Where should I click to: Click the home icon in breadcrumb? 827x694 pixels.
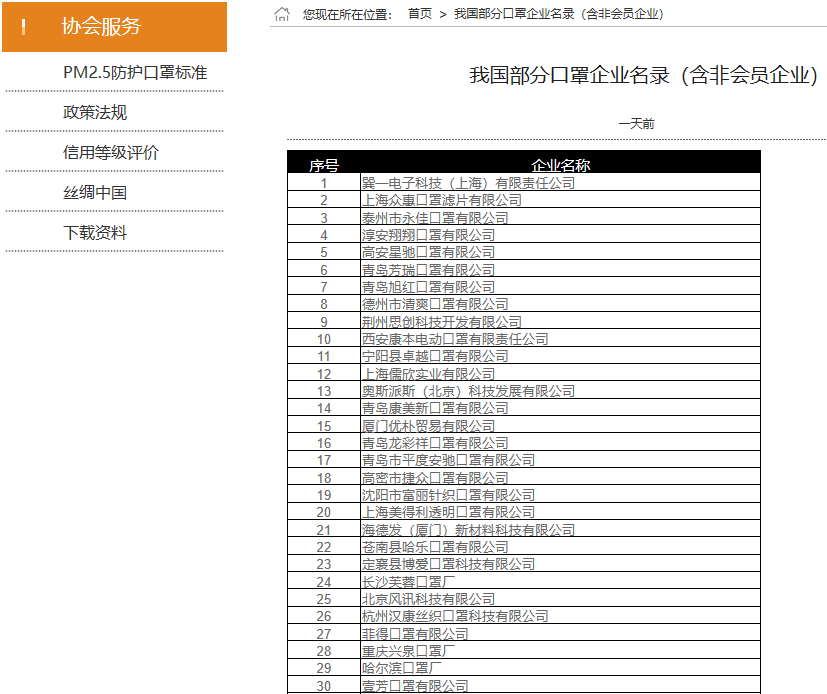pos(282,14)
